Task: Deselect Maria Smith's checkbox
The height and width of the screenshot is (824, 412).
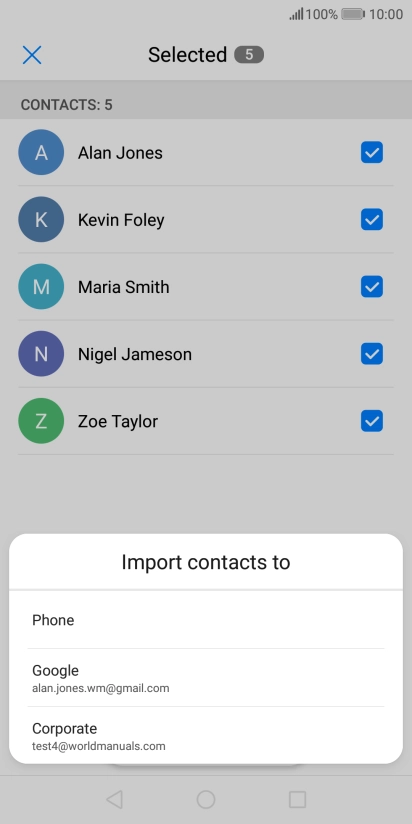Action: (x=372, y=287)
